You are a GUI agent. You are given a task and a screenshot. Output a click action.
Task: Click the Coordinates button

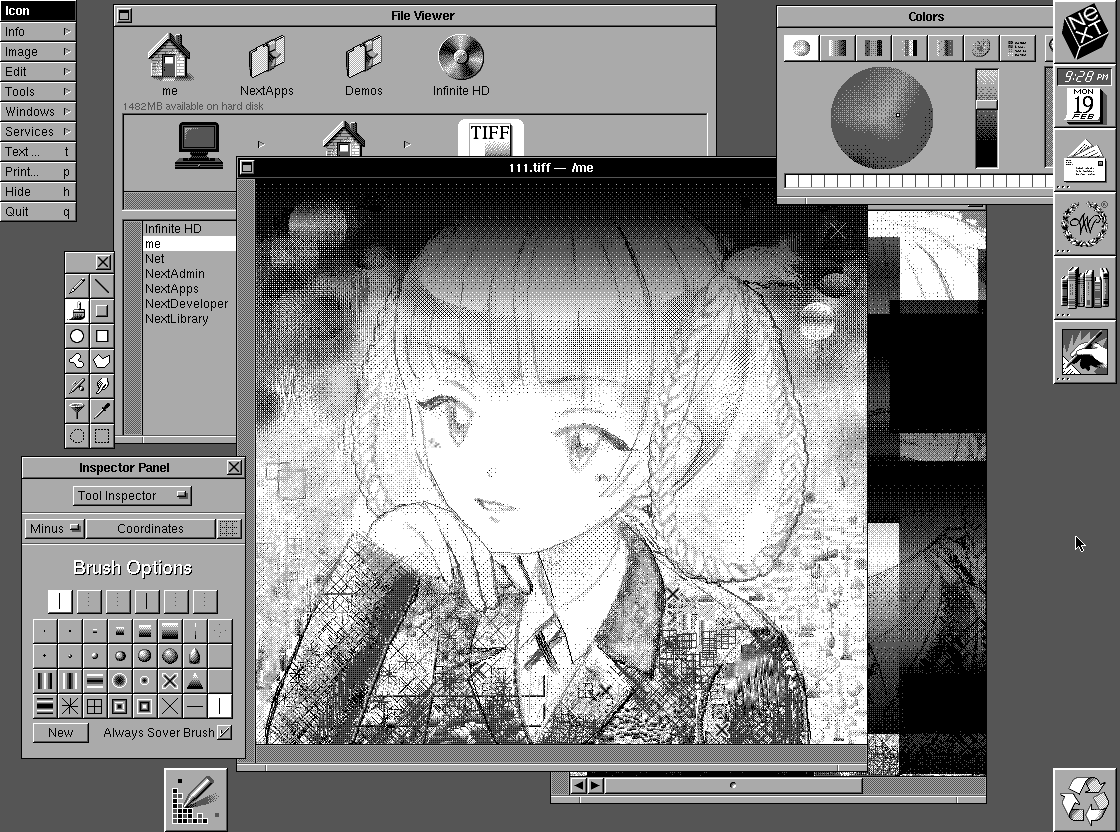pos(150,529)
